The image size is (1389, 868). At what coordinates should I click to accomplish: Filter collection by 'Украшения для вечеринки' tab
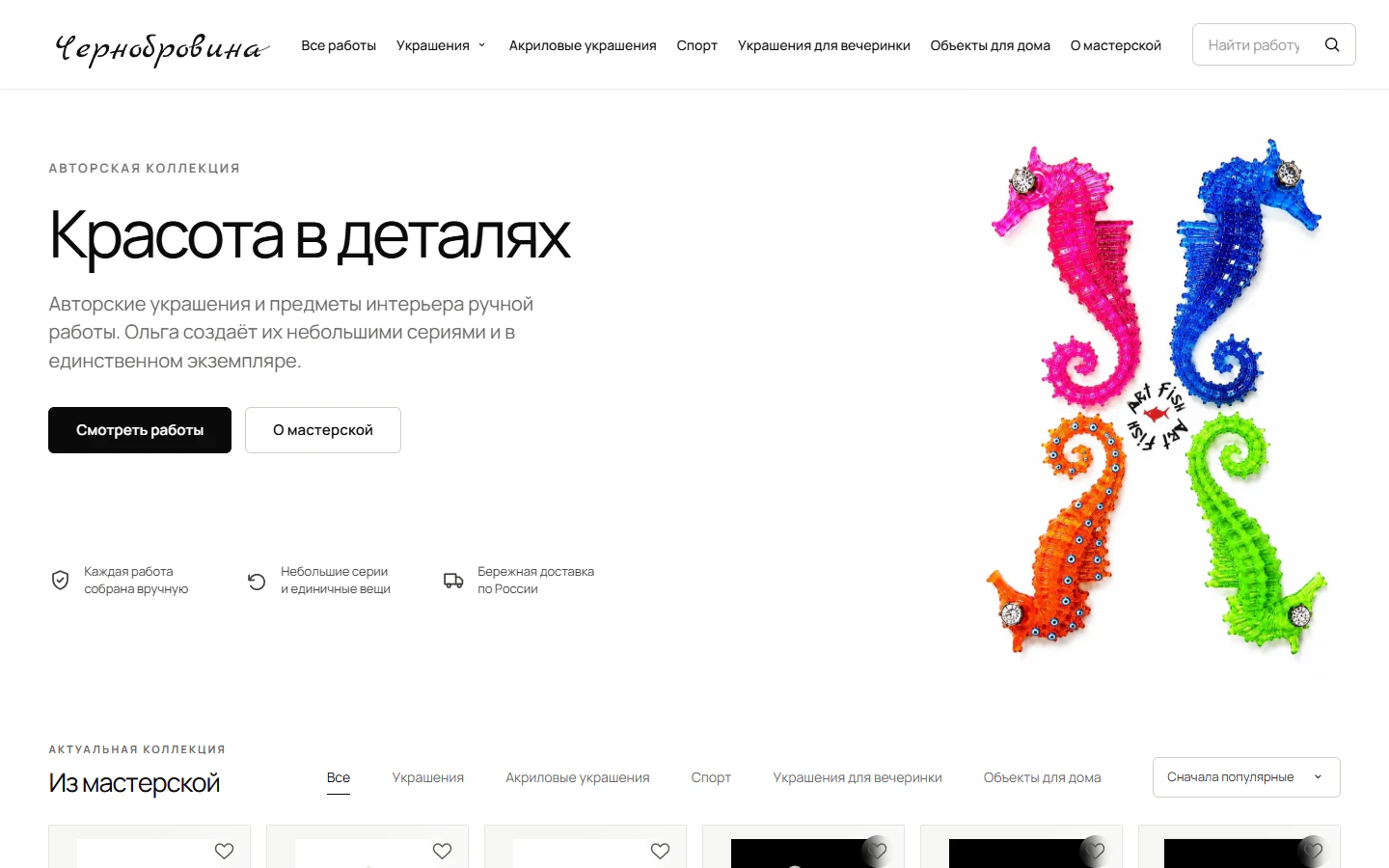click(858, 777)
